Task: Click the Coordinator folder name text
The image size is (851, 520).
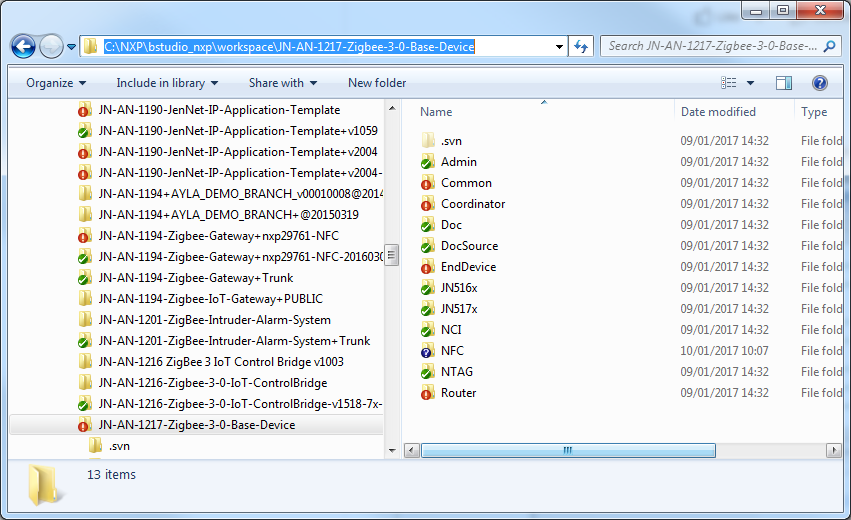Action: click(x=473, y=204)
